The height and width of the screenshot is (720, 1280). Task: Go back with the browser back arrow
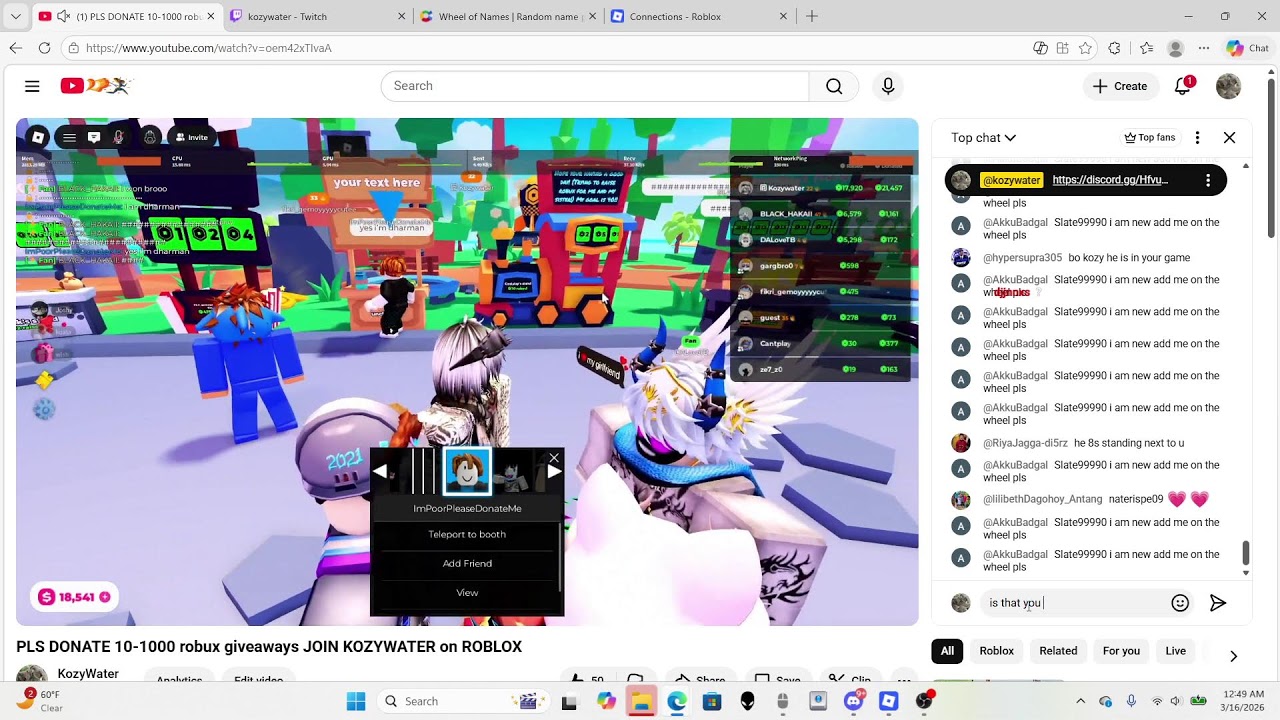pyautogui.click(x=16, y=48)
